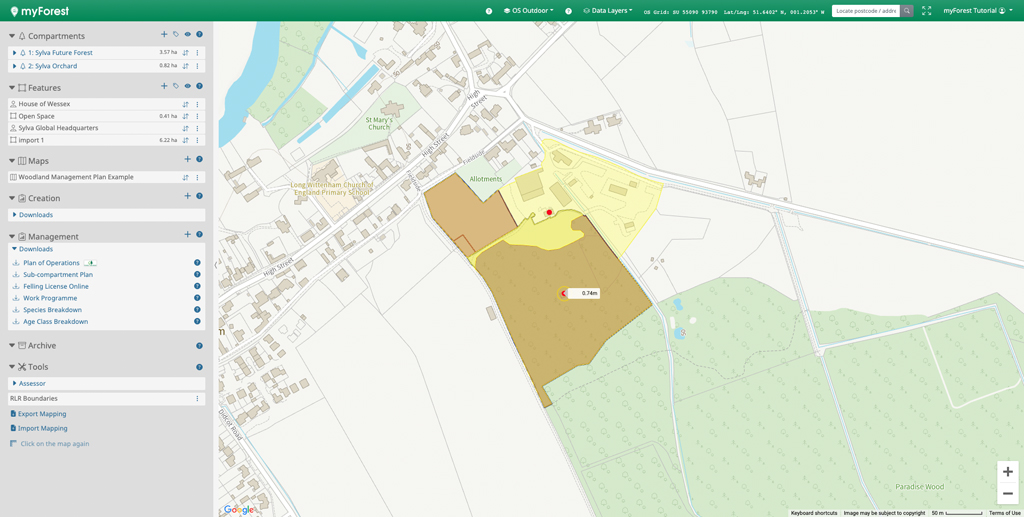This screenshot has height=517, width=1024.
Task: Toggle Compartments visibility eye icon
Action: click(x=187, y=35)
